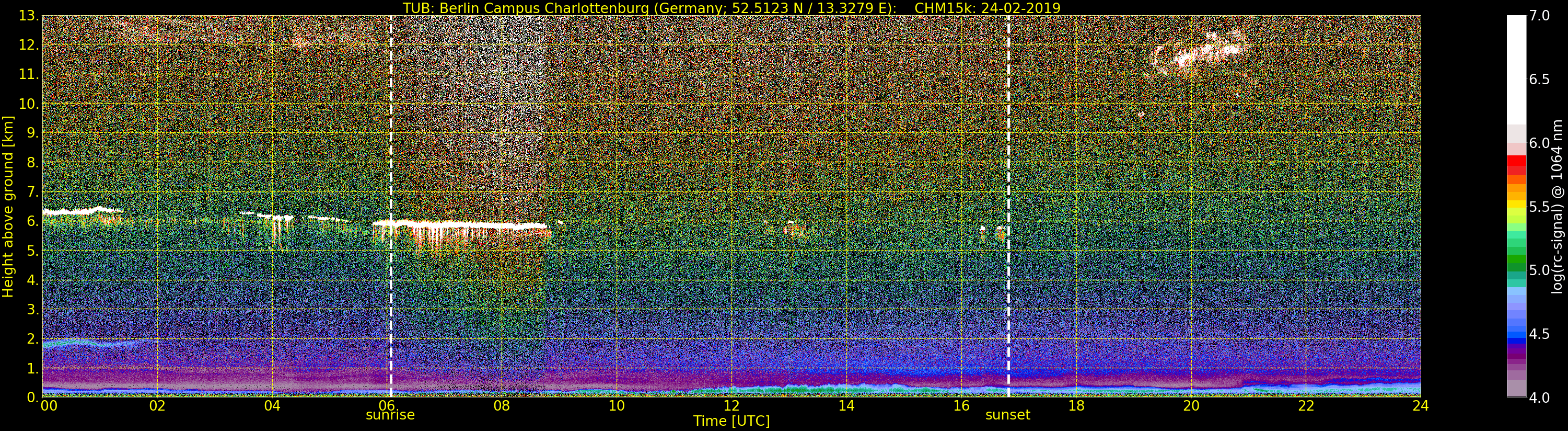Click the colorbar tick label '5.0'

tap(1539, 270)
